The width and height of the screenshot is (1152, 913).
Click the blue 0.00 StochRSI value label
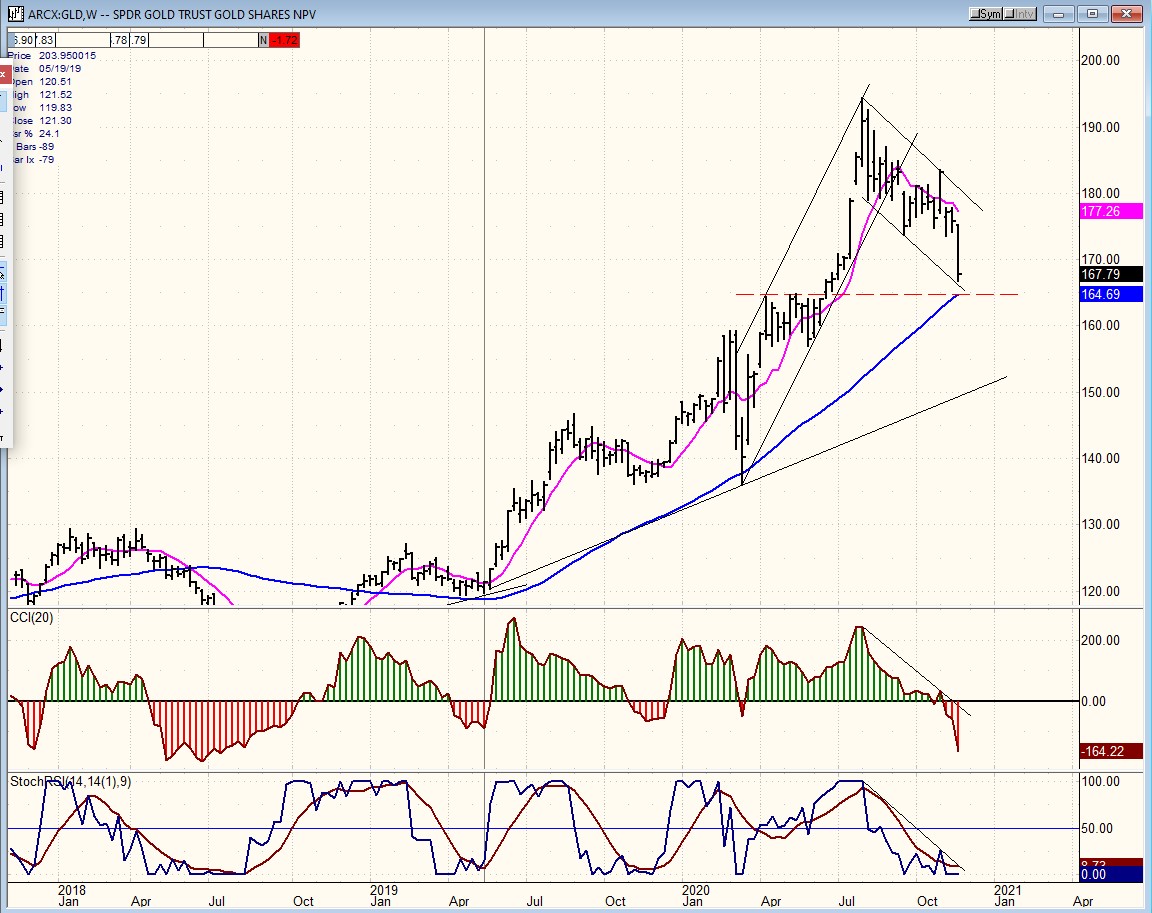1111,875
